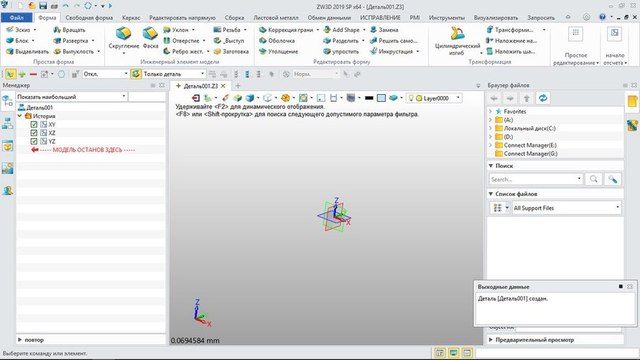The image size is (640, 360).
Task: Open the Layer0000 layer dropdown
Action: click(435, 98)
